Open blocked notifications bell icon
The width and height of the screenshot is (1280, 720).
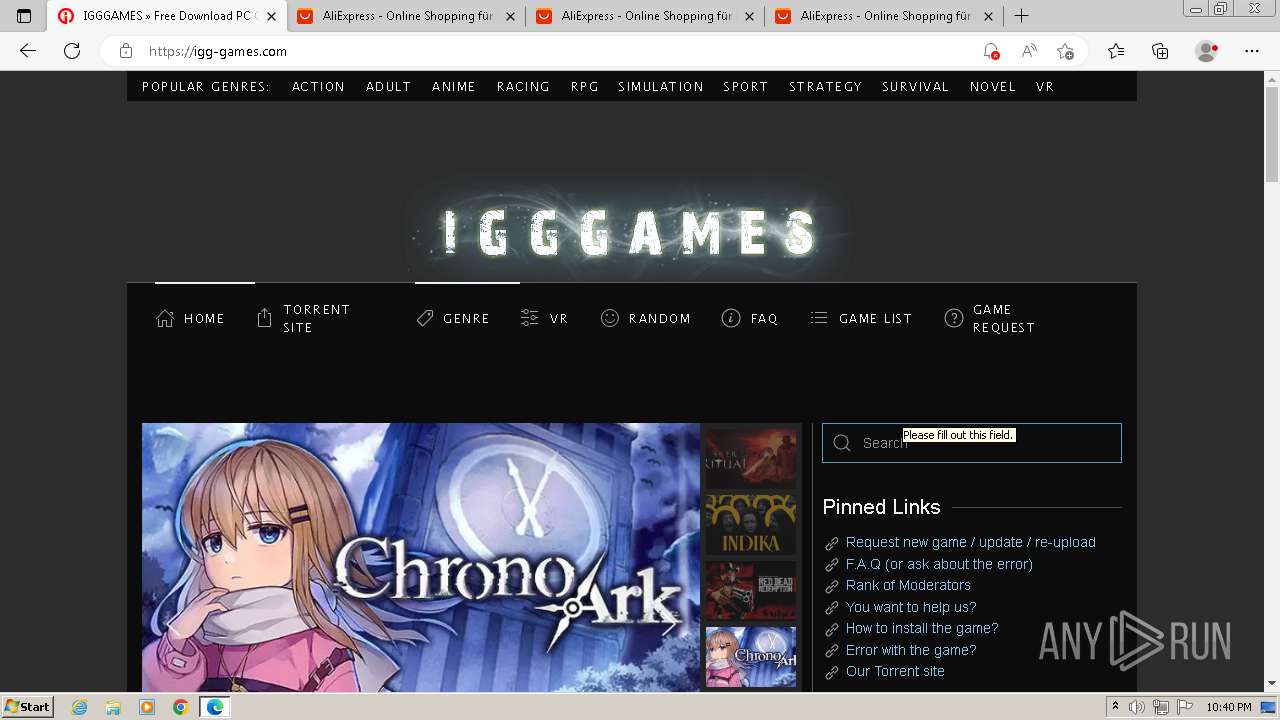click(990, 51)
